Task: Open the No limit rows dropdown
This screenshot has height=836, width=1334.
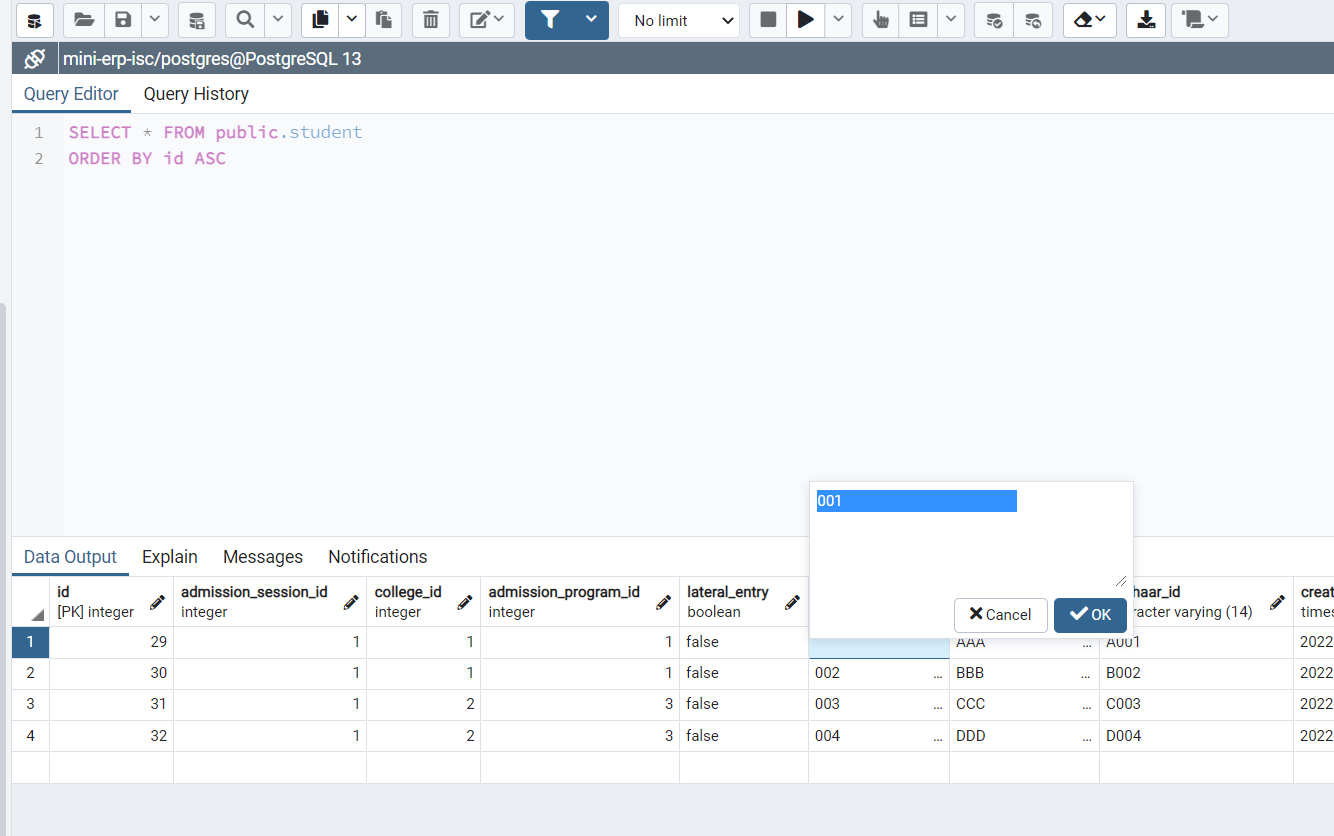Action: point(679,20)
